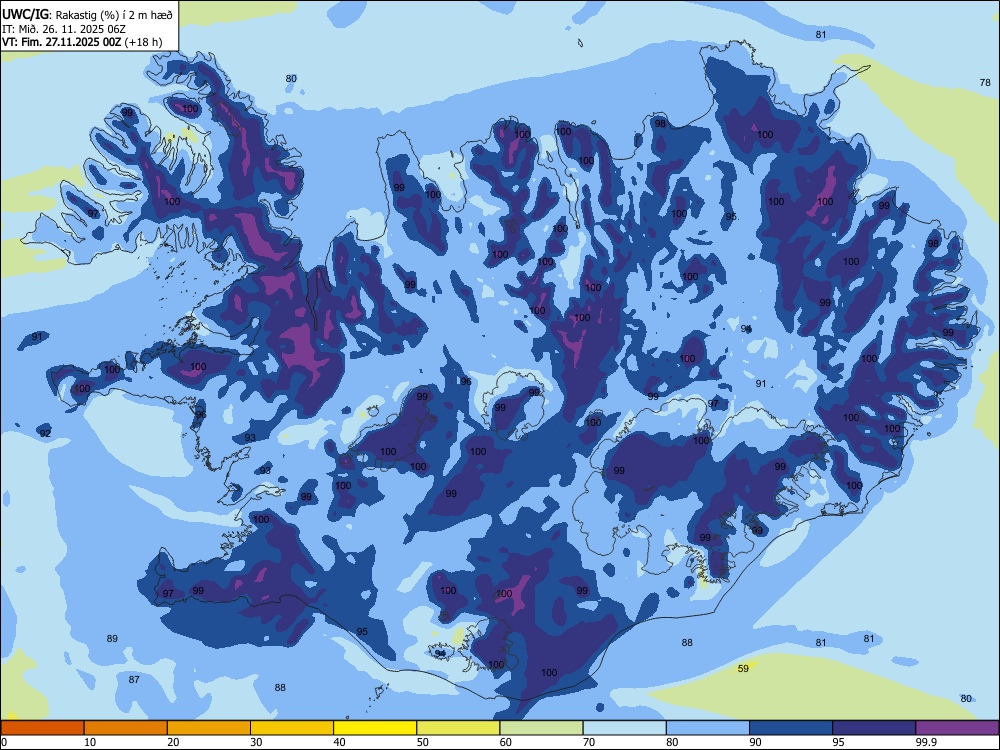The image size is (1000, 750).
Task: Click the "92" humidity value on the map
Action: [x=45, y=434]
